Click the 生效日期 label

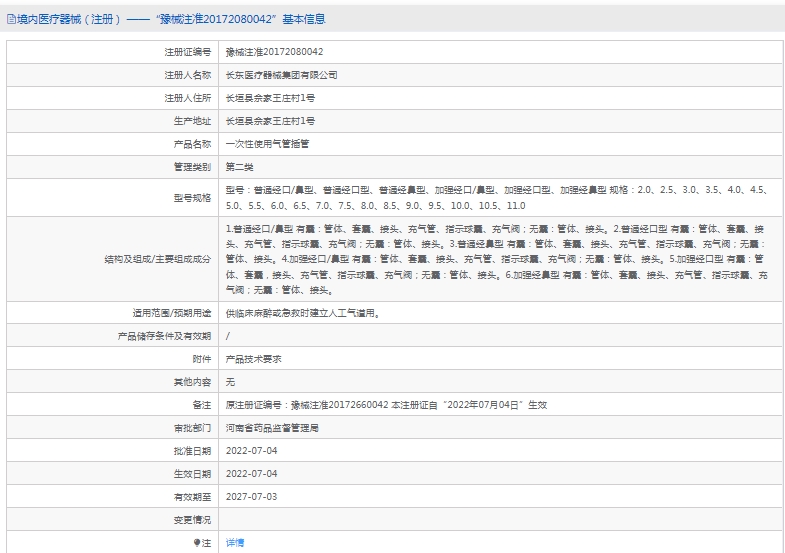tap(192, 474)
